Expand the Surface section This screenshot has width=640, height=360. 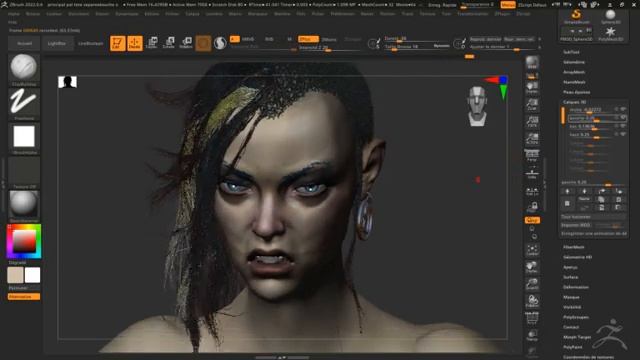point(570,277)
